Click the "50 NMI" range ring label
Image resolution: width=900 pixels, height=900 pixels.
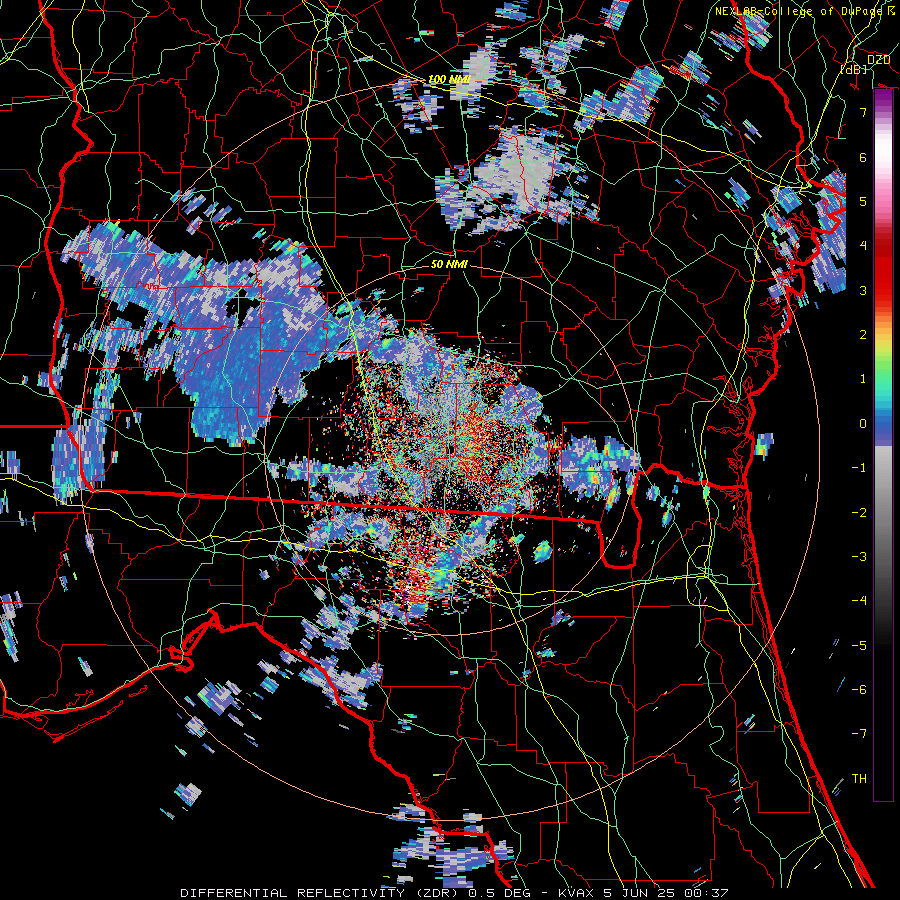449,264
